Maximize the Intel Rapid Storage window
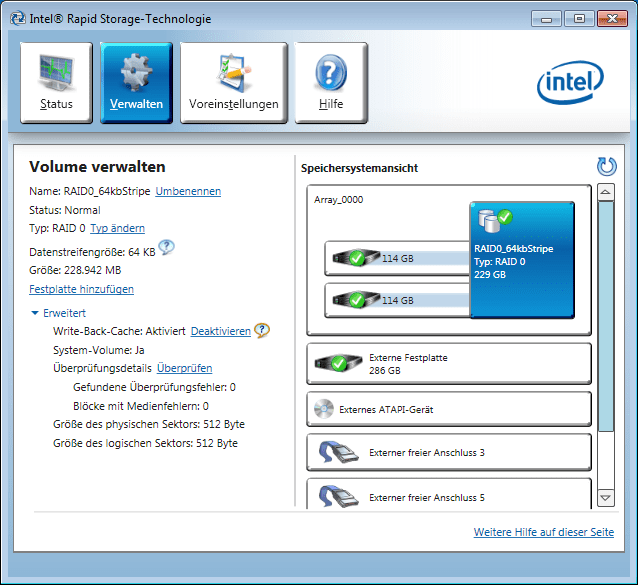 point(579,19)
